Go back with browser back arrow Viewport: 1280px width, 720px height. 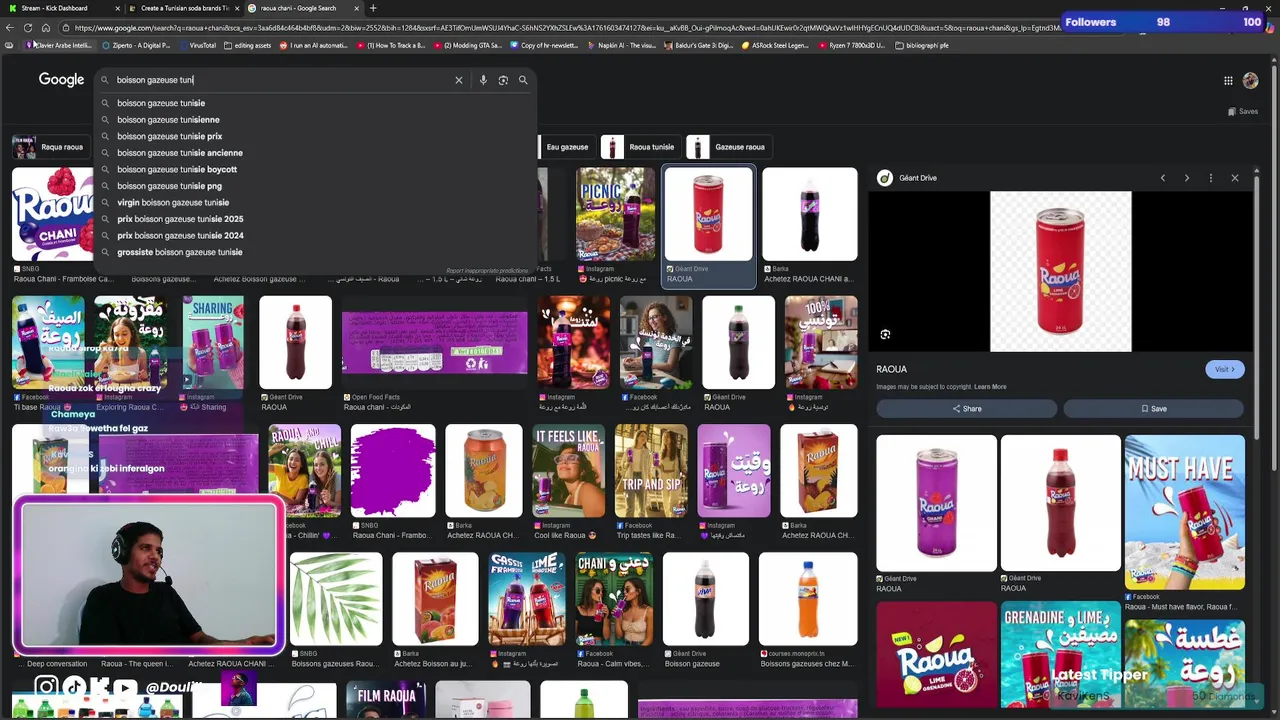pyautogui.click(x=9, y=28)
